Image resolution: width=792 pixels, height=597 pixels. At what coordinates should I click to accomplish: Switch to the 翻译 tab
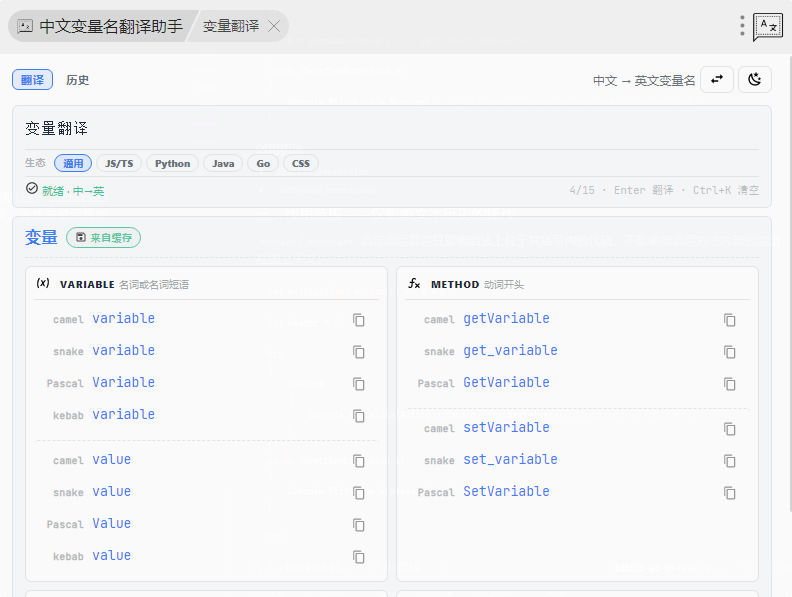click(x=32, y=80)
